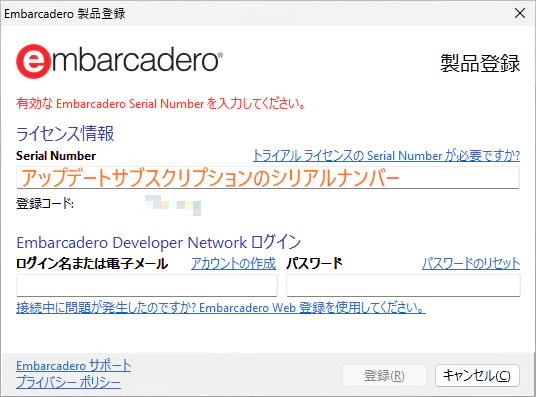Click the login name or email field

(x=147, y=285)
